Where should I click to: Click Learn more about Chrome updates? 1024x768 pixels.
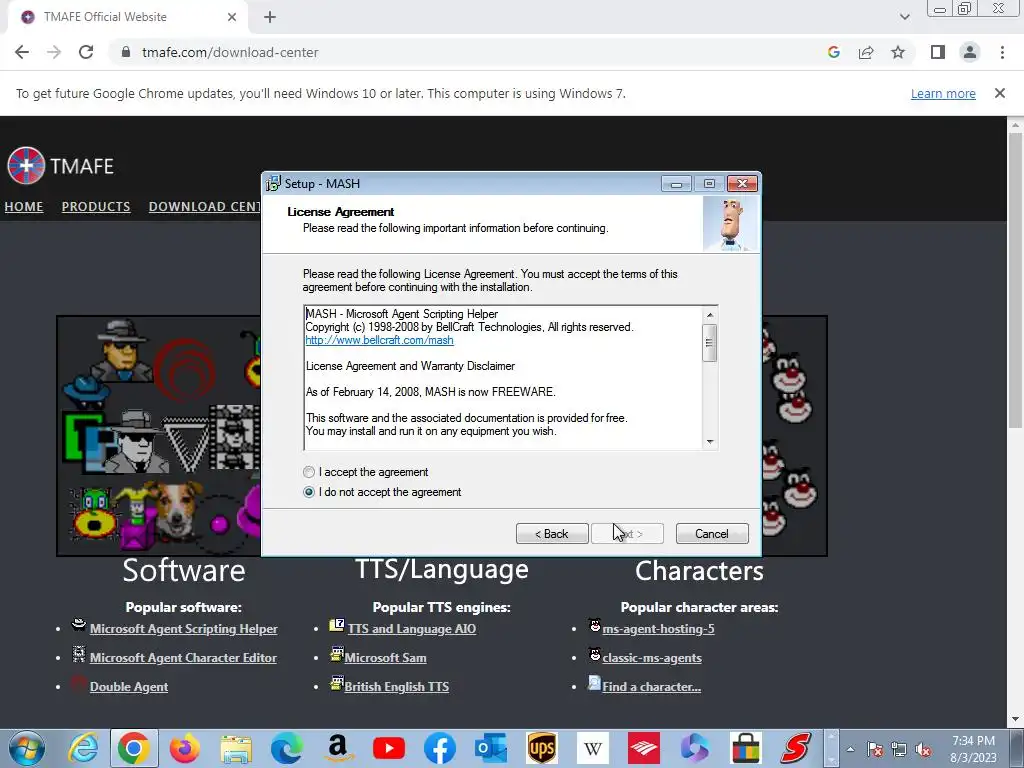pyautogui.click(x=943, y=93)
